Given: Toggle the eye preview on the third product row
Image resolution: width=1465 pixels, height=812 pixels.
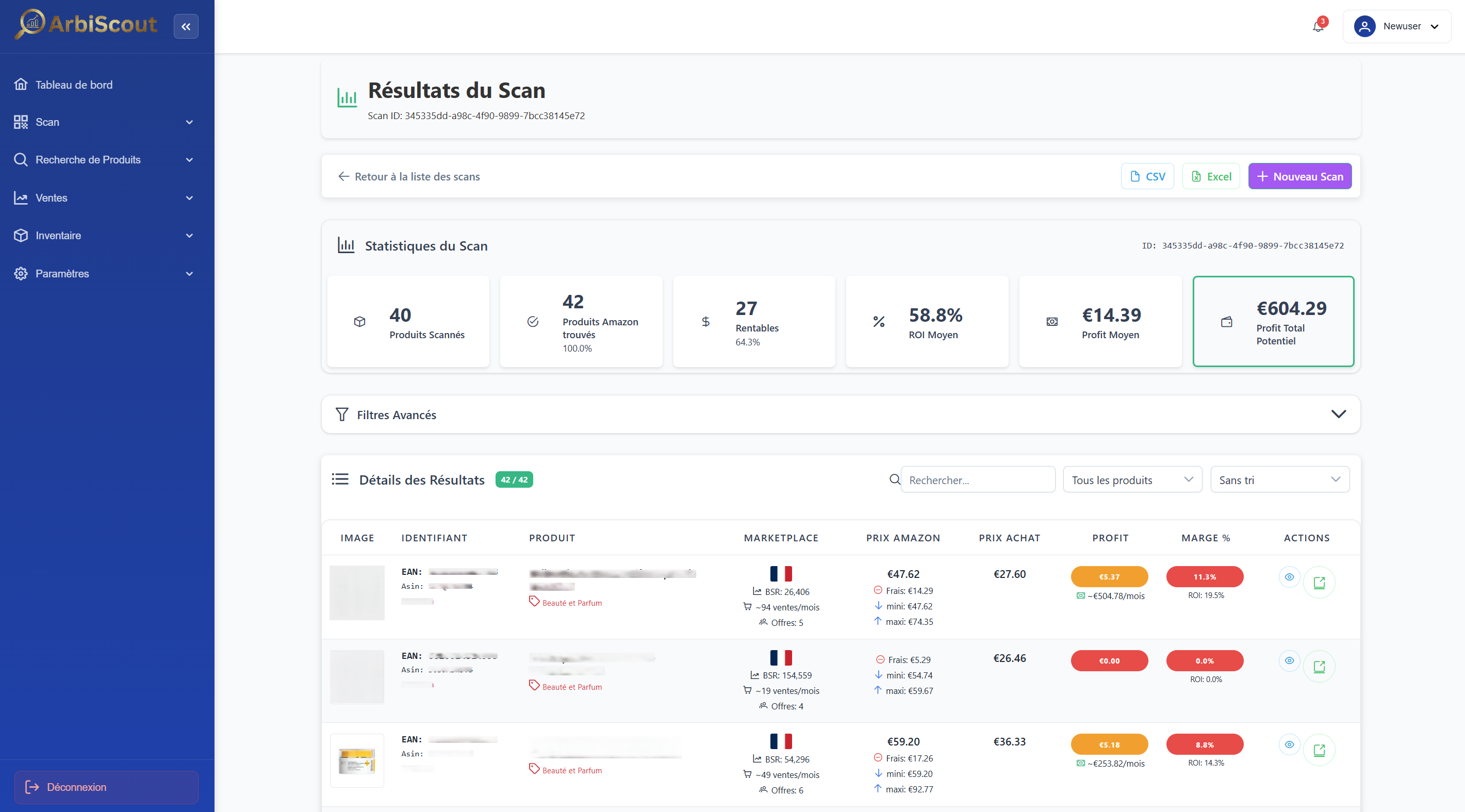Looking at the screenshot, I should tap(1289, 744).
